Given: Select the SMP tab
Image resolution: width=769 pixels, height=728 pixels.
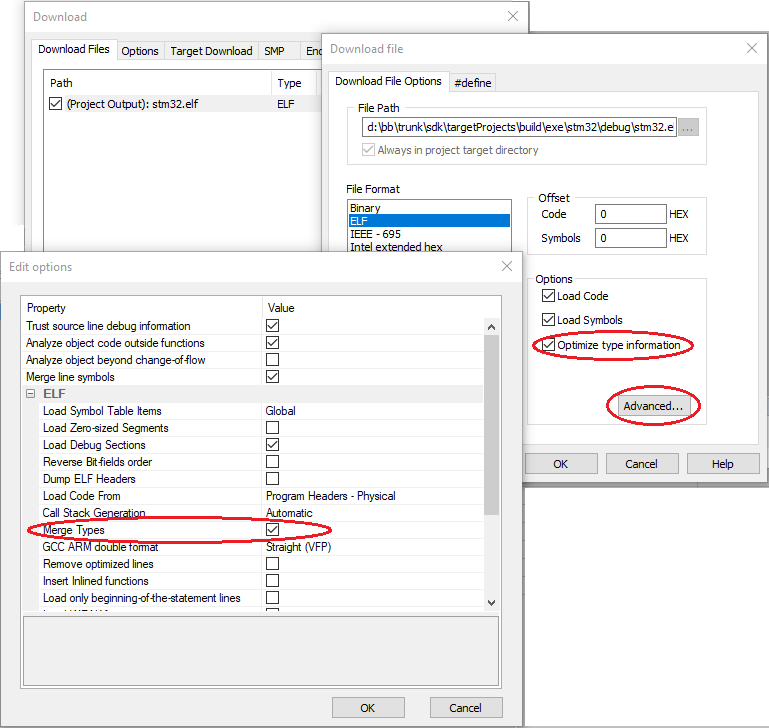Looking at the screenshot, I should point(274,51).
